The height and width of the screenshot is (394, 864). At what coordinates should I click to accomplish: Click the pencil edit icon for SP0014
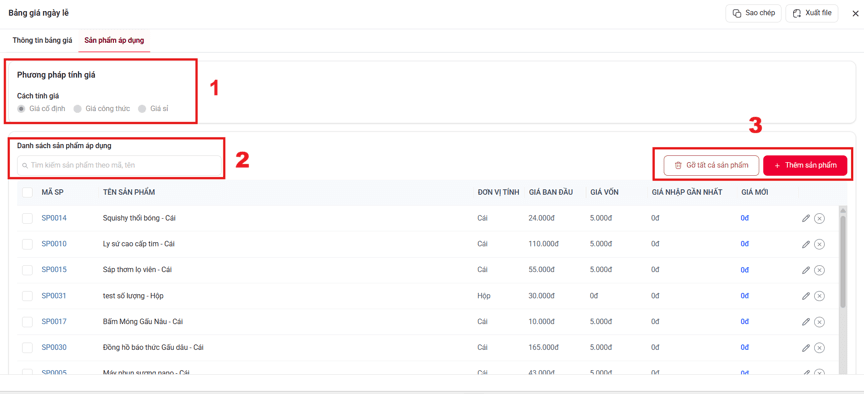(806, 218)
